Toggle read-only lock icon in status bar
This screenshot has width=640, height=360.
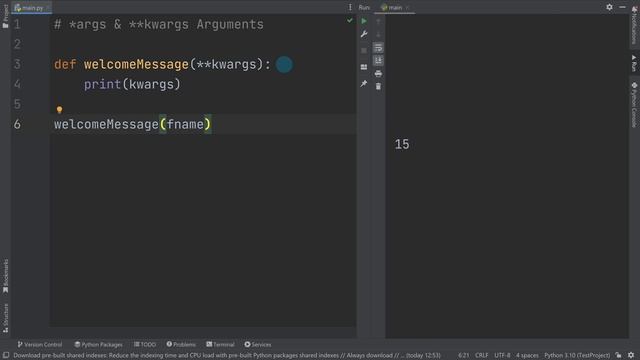619,356
